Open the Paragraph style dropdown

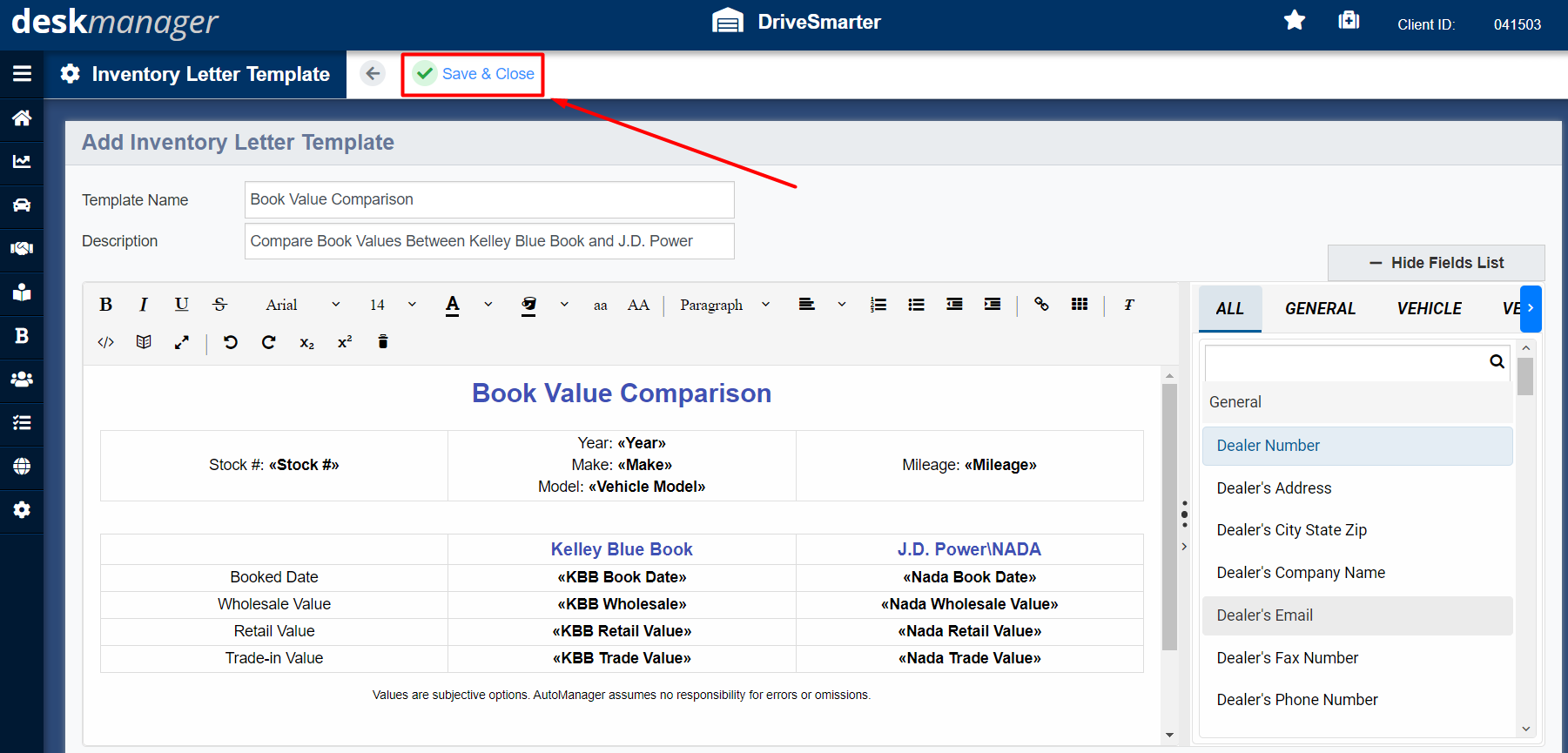tap(725, 305)
